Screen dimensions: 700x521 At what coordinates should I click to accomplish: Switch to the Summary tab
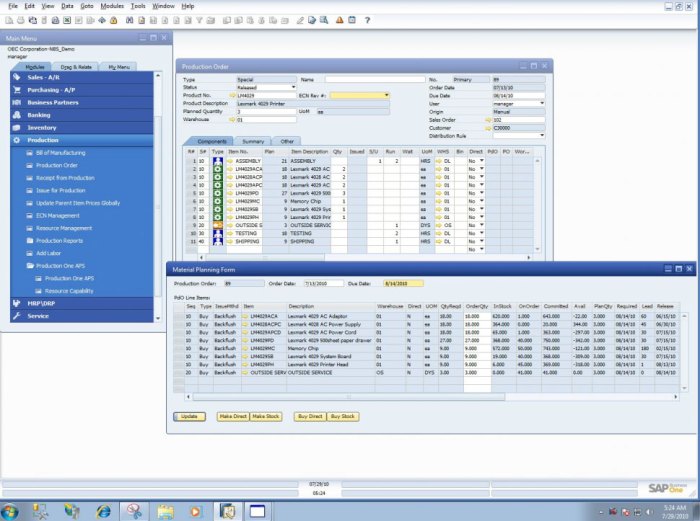[x=253, y=141]
